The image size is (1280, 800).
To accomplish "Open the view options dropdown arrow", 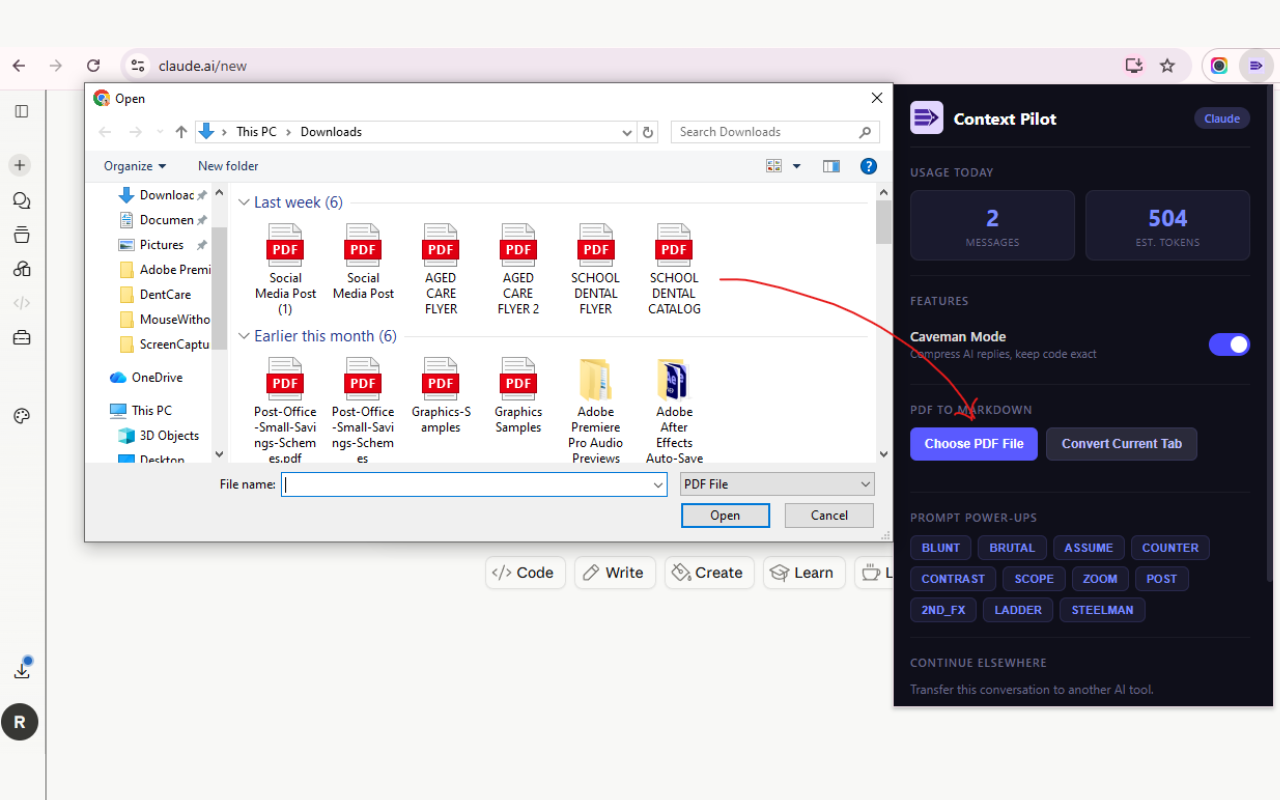I will (797, 166).
